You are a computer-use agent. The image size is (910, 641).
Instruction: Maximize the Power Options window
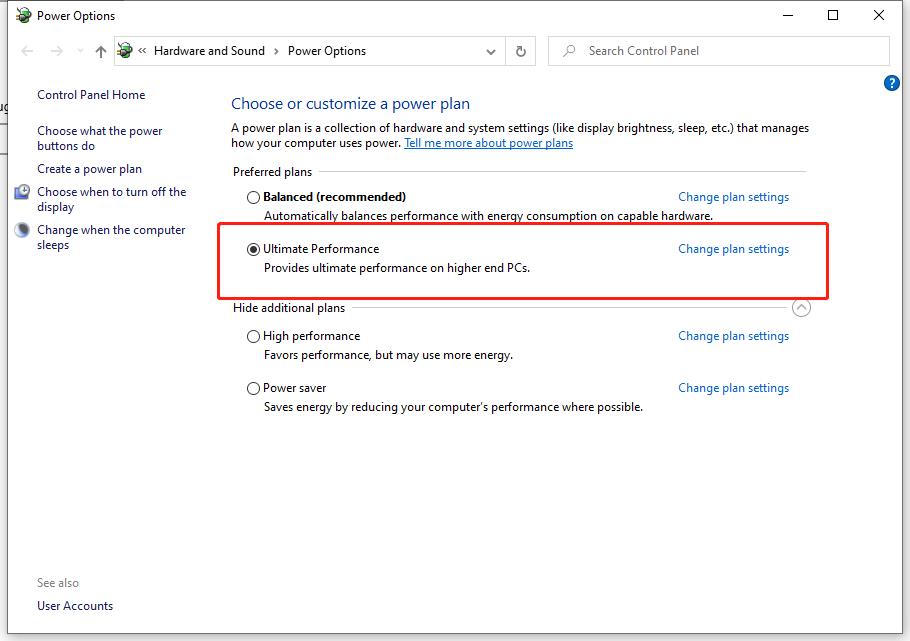(x=833, y=15)
